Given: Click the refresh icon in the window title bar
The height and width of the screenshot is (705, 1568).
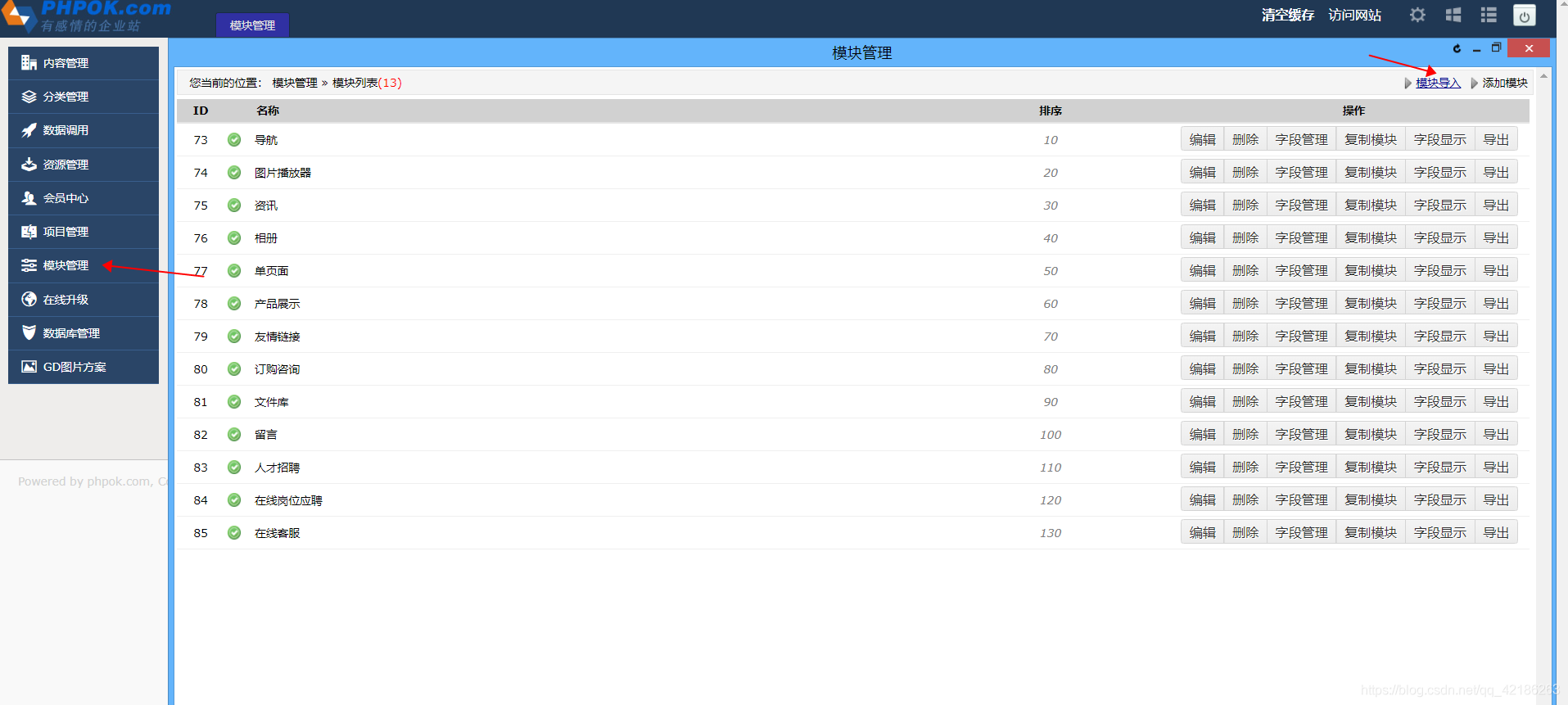Looking at the screenshot, I should tap(1457, 48).
